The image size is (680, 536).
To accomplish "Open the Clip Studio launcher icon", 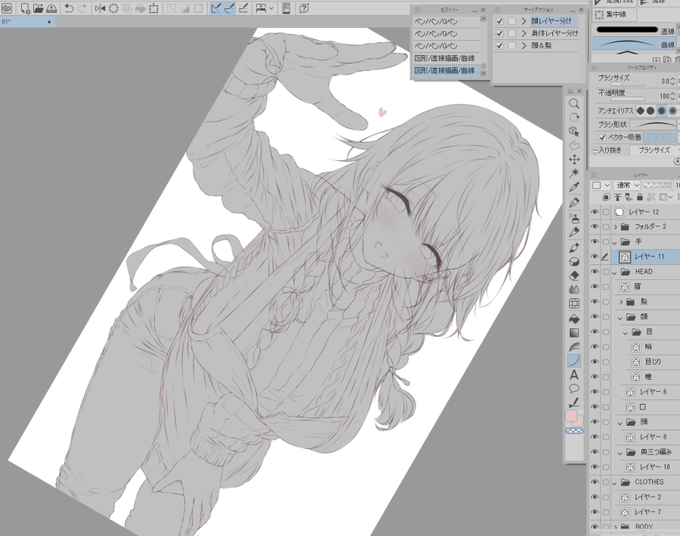I will coord(7,8).
